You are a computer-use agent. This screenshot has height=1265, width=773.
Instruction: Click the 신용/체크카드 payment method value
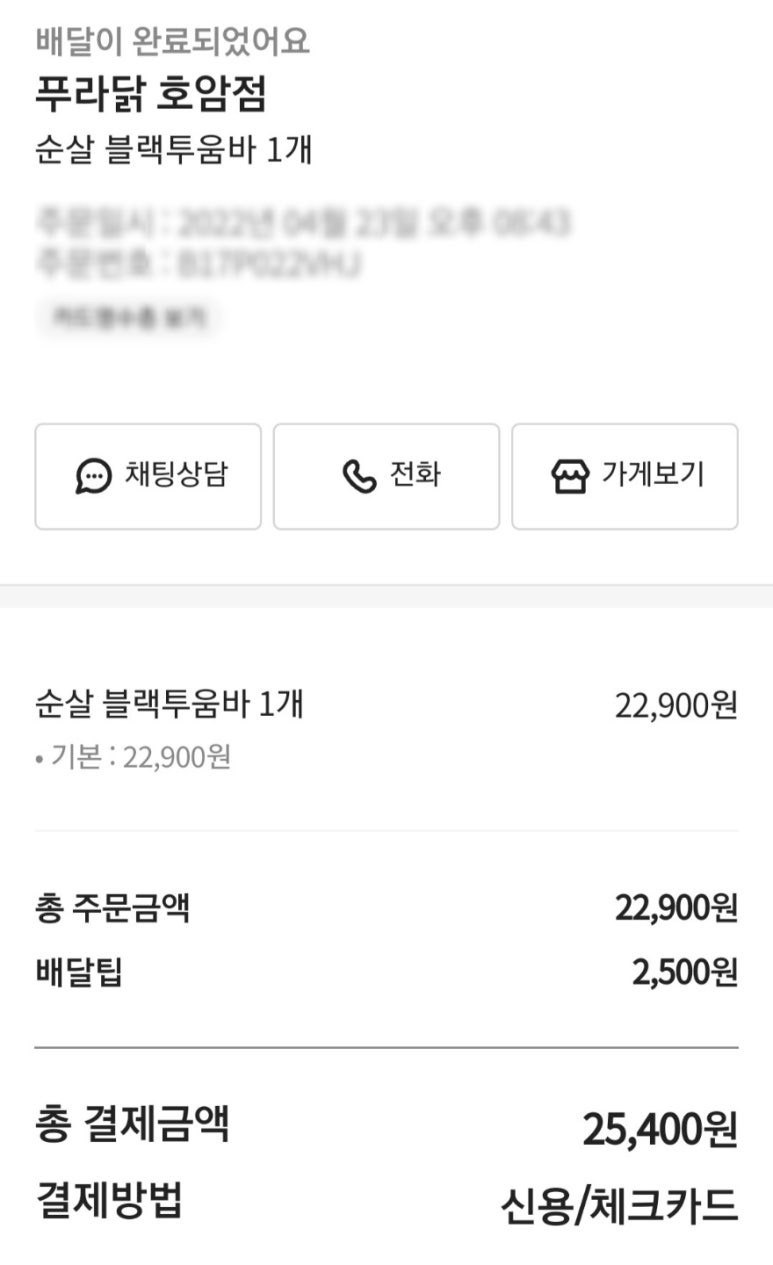pyautogui.click(x=619, y=1206)
